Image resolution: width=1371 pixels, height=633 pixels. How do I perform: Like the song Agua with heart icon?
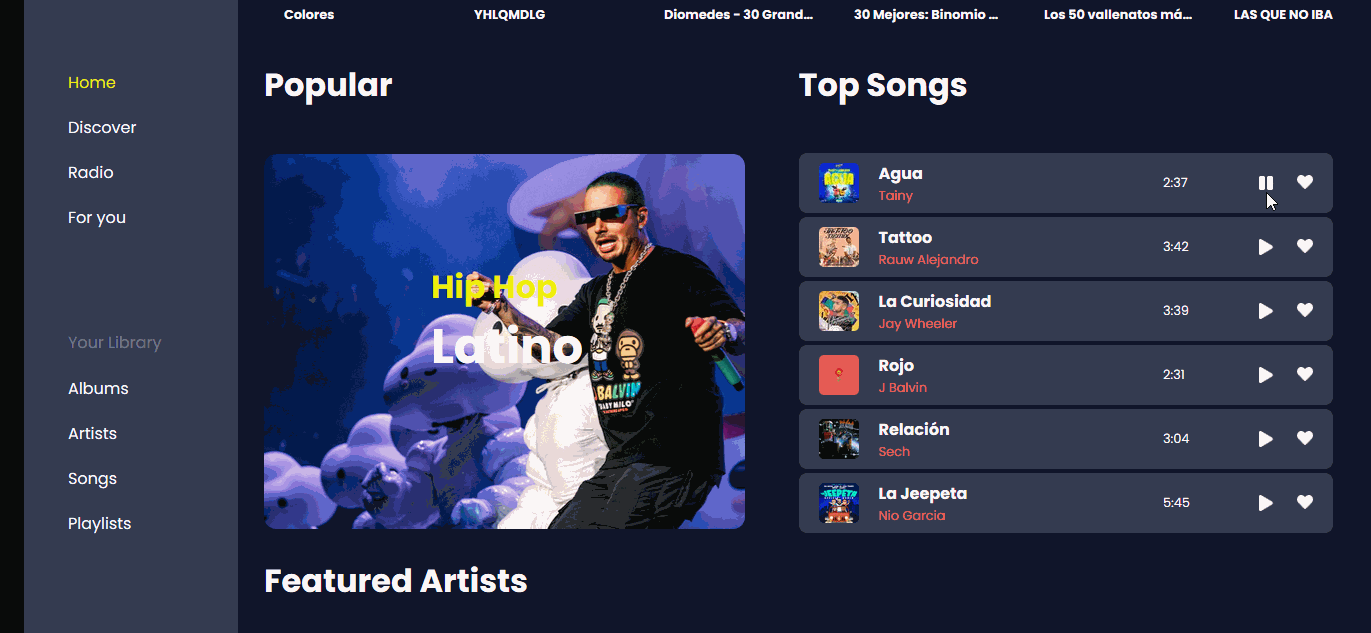point(1305,182)
